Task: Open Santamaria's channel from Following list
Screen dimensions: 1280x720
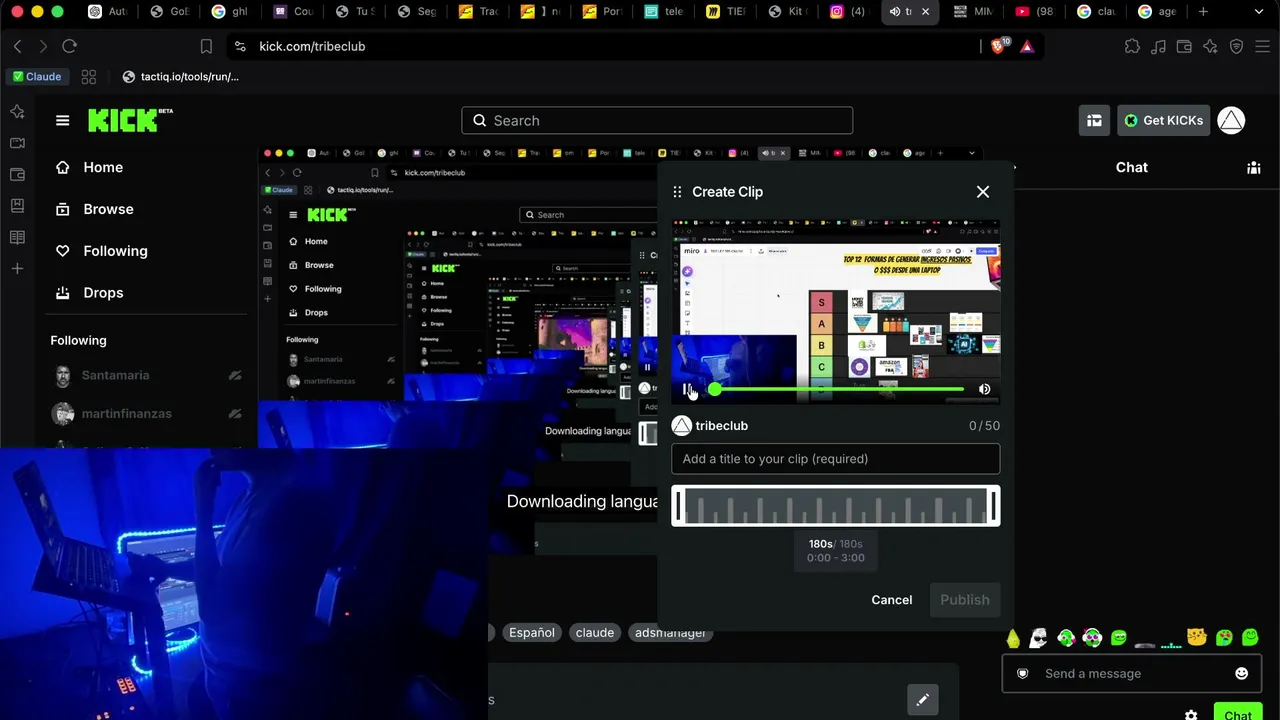Action: (115, 376)
